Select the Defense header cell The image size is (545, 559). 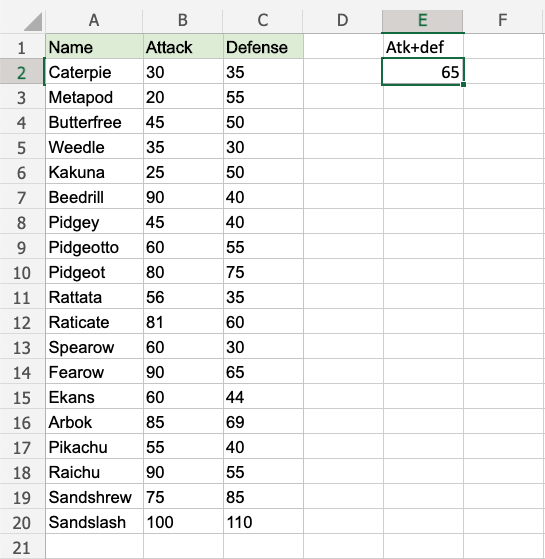pyautogui.click(x=263, y=47)
